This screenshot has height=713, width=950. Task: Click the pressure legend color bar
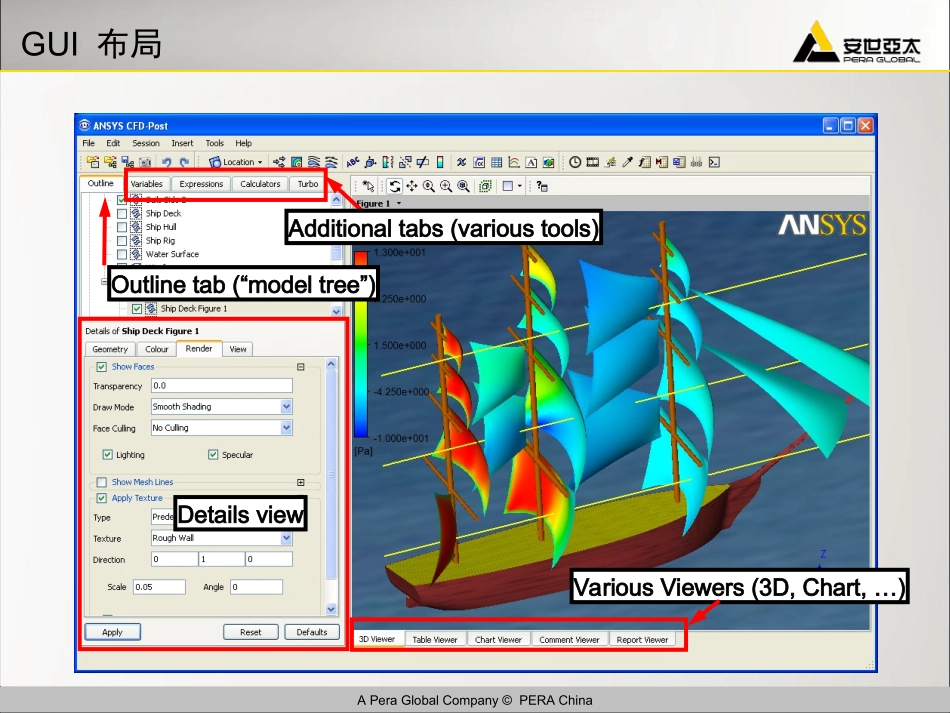pos(361,345)
